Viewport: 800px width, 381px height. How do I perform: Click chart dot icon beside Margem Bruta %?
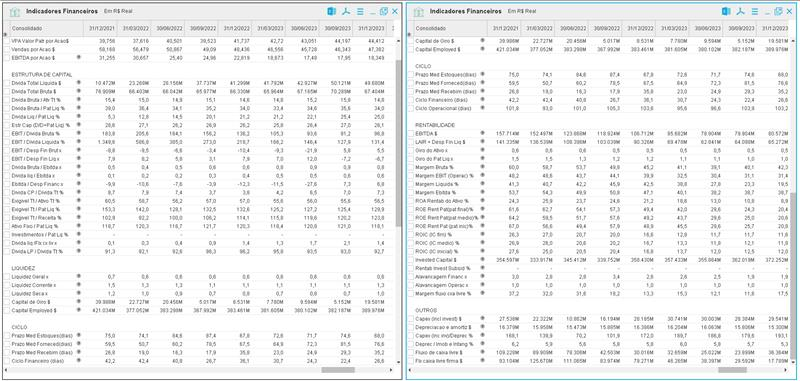coord(482,167)
